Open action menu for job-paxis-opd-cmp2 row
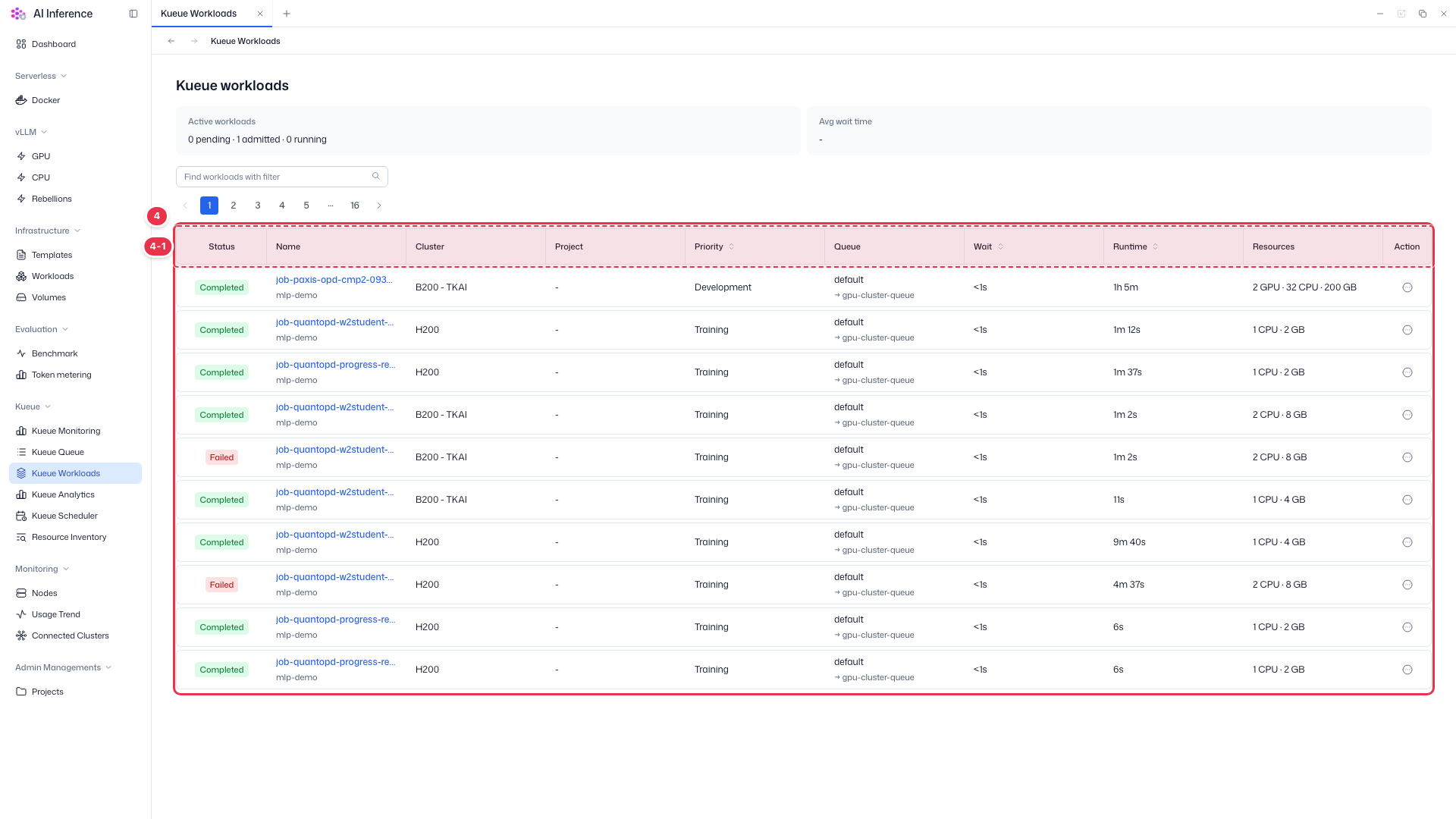 click(1407, 287)
